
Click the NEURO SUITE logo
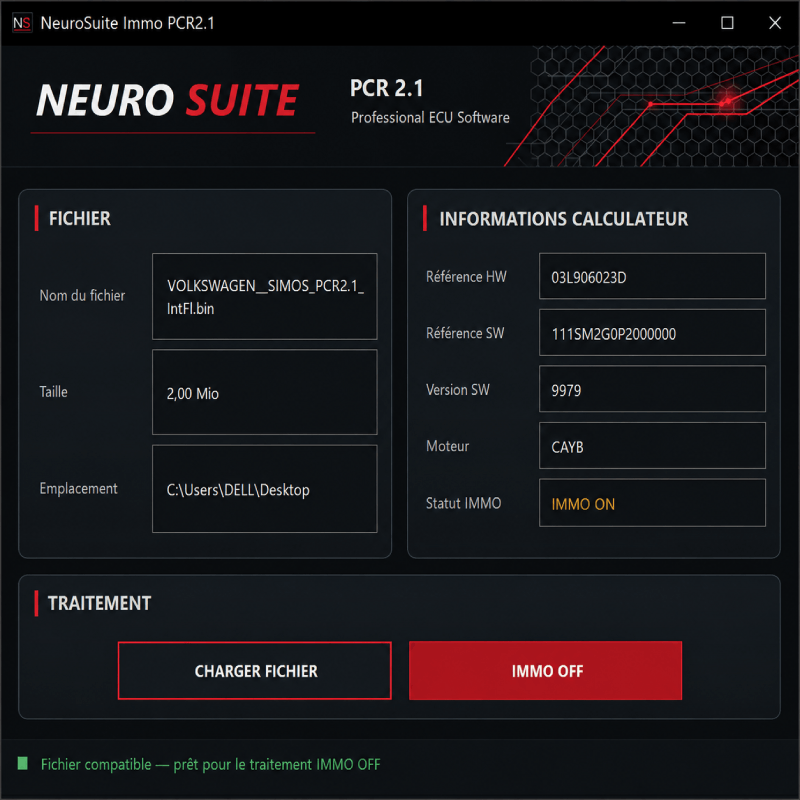[x=167, y=100]
